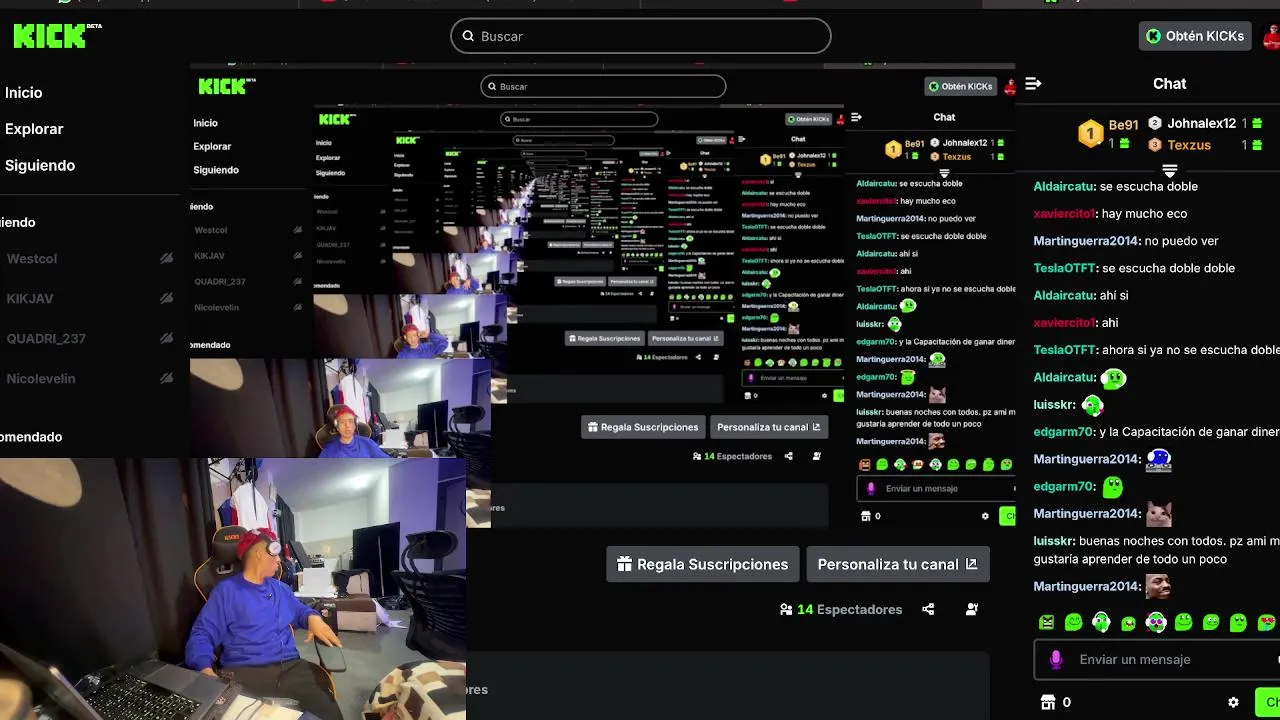Click the largest Regala Suscripciones button
The width and height of the screenshot is (1280, 720).
pyautogui.click(x=703, y=564)
